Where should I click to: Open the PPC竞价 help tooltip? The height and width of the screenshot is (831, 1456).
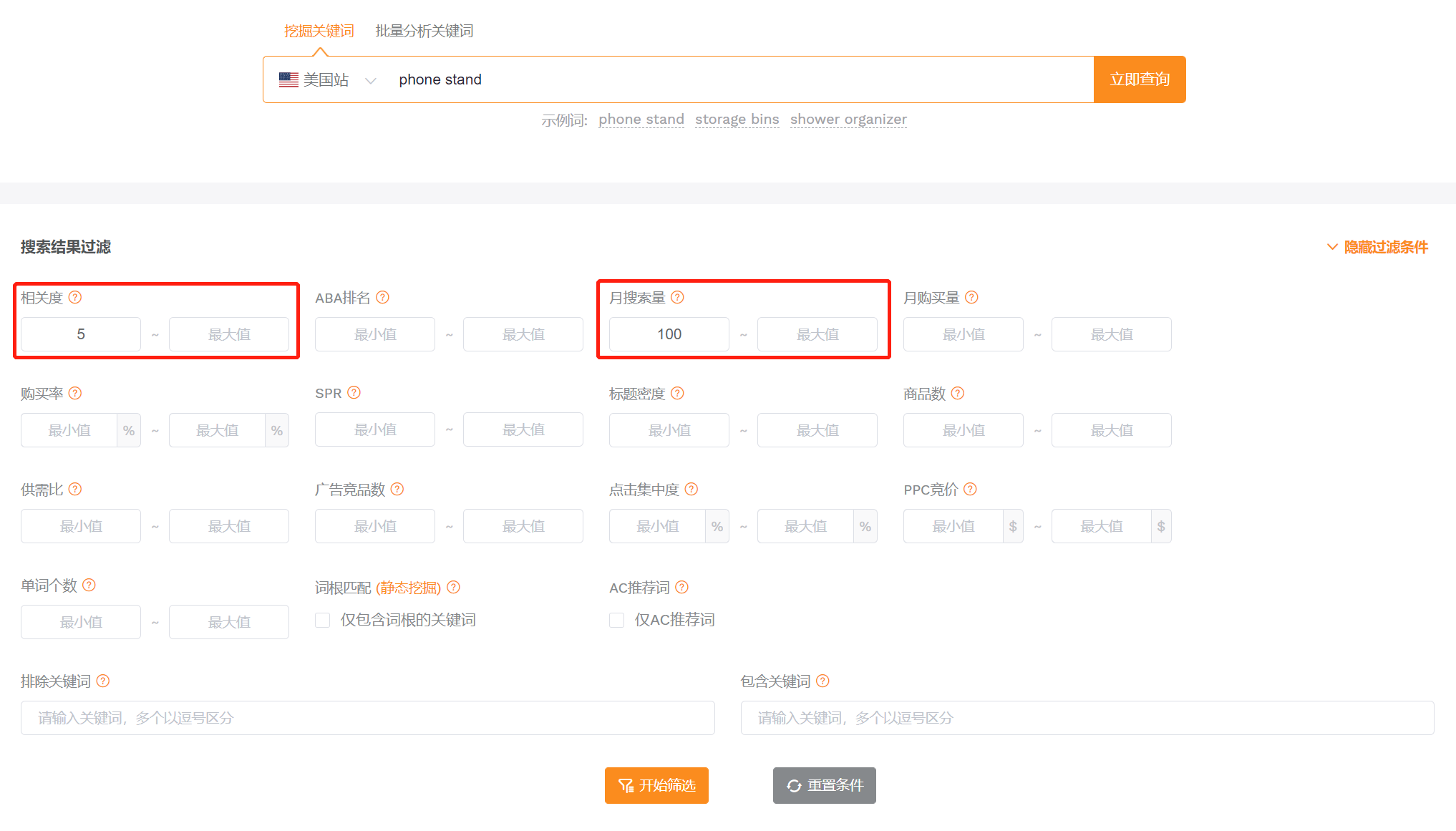click(x=971, y=489)
